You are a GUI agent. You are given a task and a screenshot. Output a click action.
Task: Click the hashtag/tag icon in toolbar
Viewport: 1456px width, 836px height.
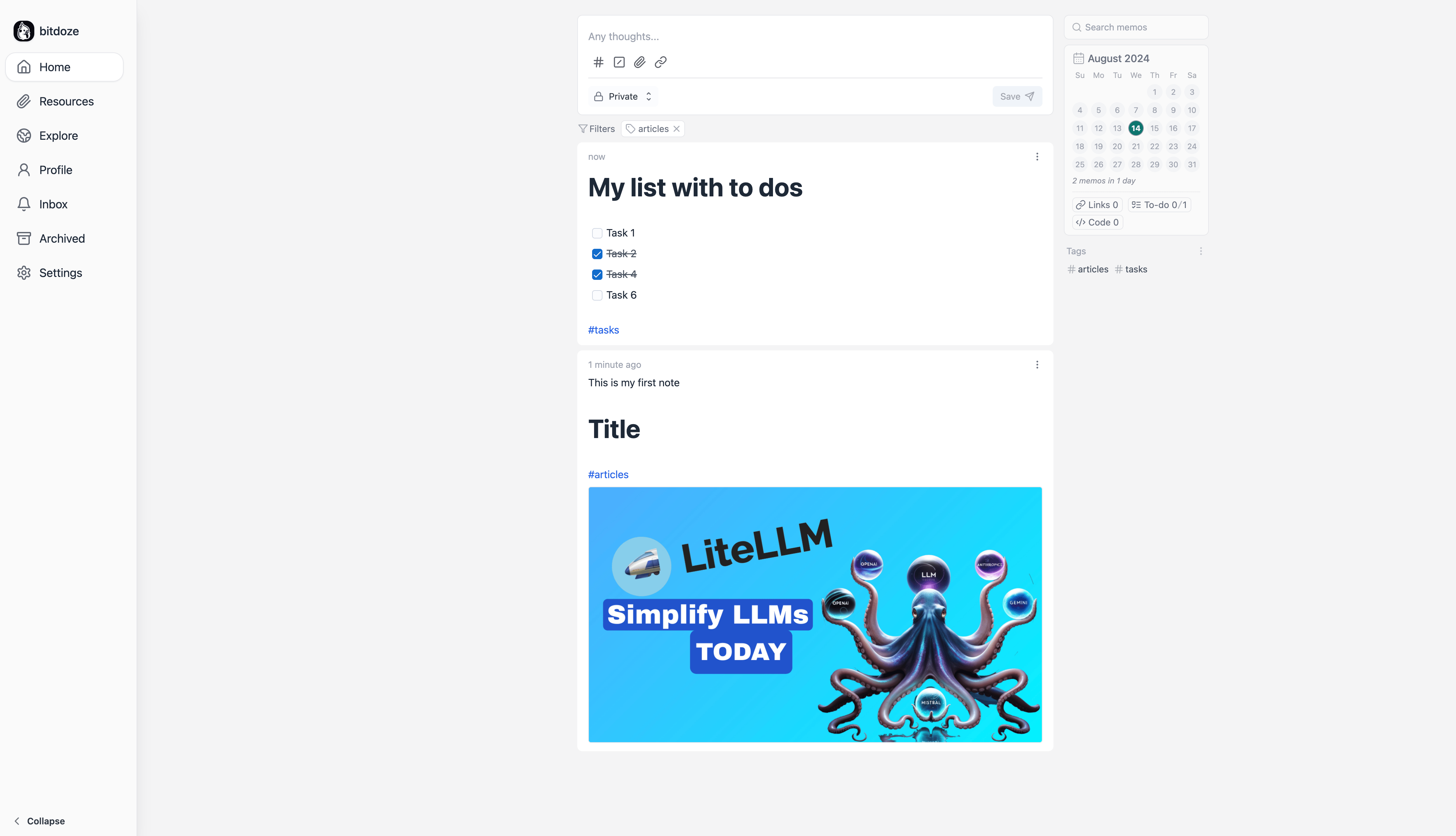pyautogui.click(x=598, y=62)
